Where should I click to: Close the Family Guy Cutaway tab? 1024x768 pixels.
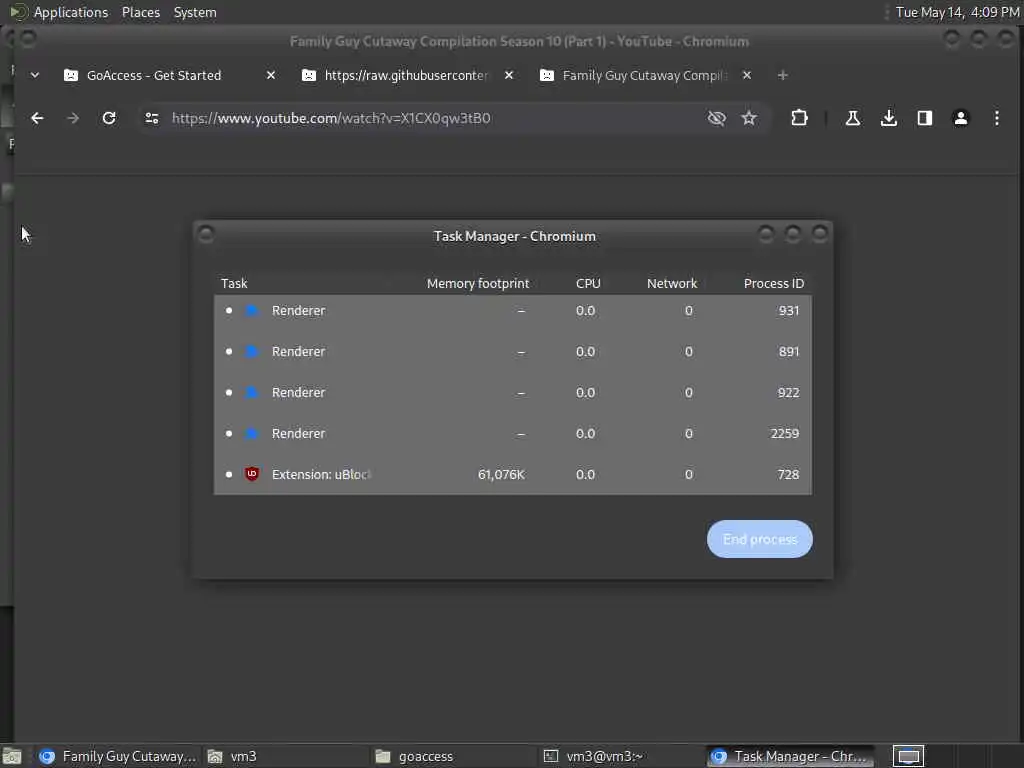pos(746,75)
